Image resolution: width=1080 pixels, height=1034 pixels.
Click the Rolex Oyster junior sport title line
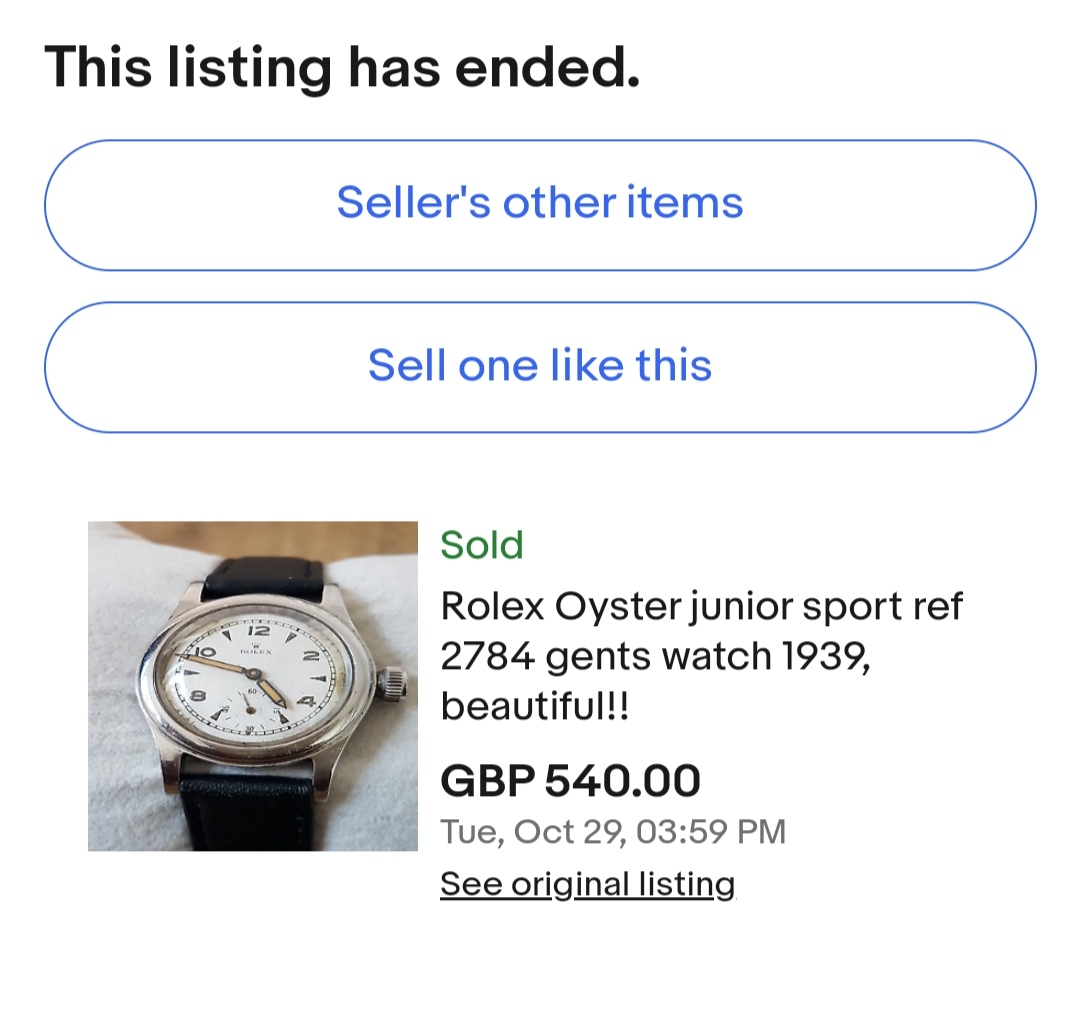(700, 606)
